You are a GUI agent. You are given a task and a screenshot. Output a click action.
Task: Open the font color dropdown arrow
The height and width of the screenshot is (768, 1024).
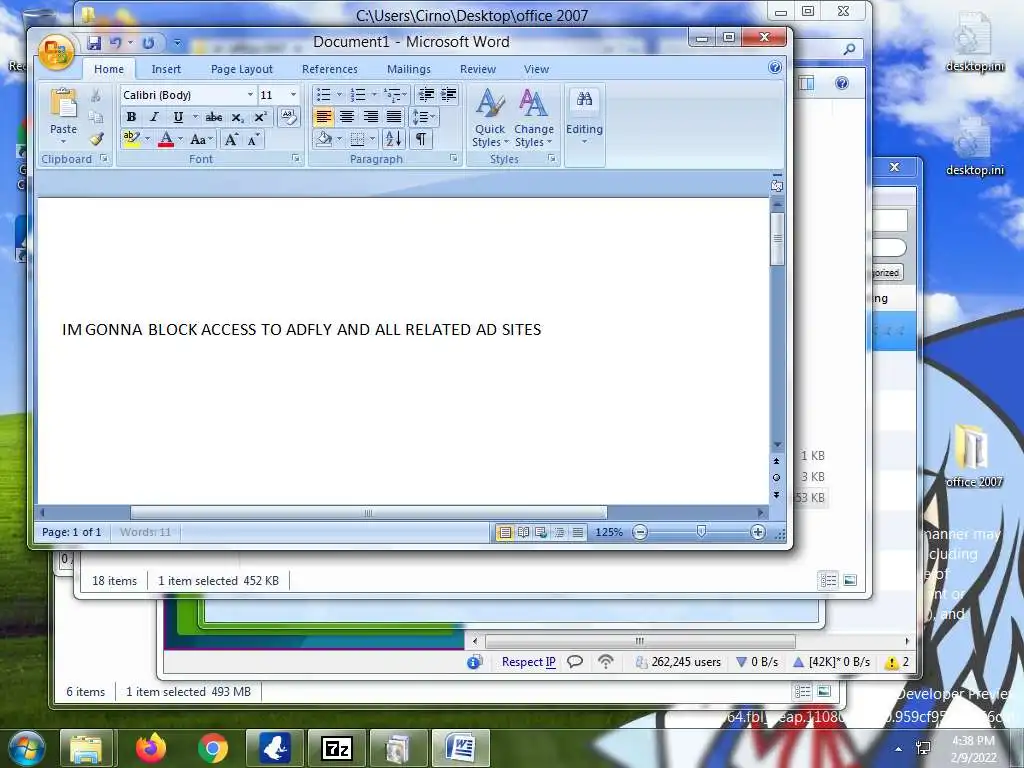180,139
